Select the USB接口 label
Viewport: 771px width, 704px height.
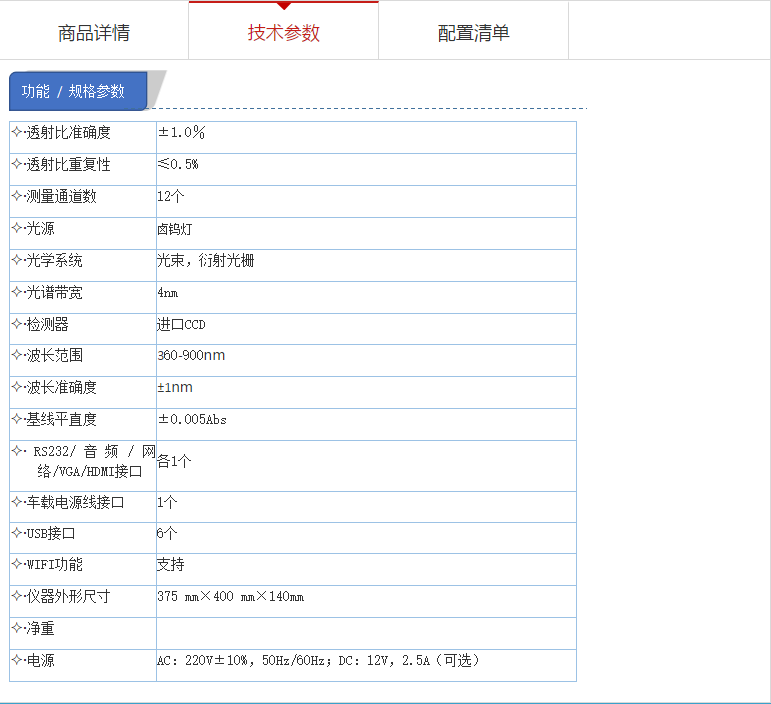(50, 533)
